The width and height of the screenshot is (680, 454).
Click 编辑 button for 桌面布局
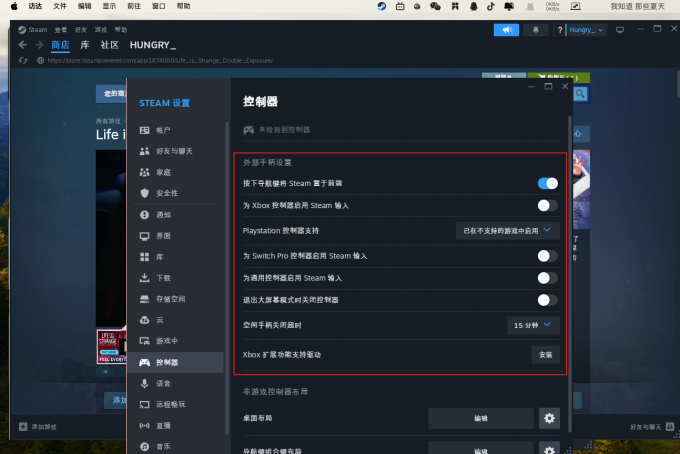(481, 418)
